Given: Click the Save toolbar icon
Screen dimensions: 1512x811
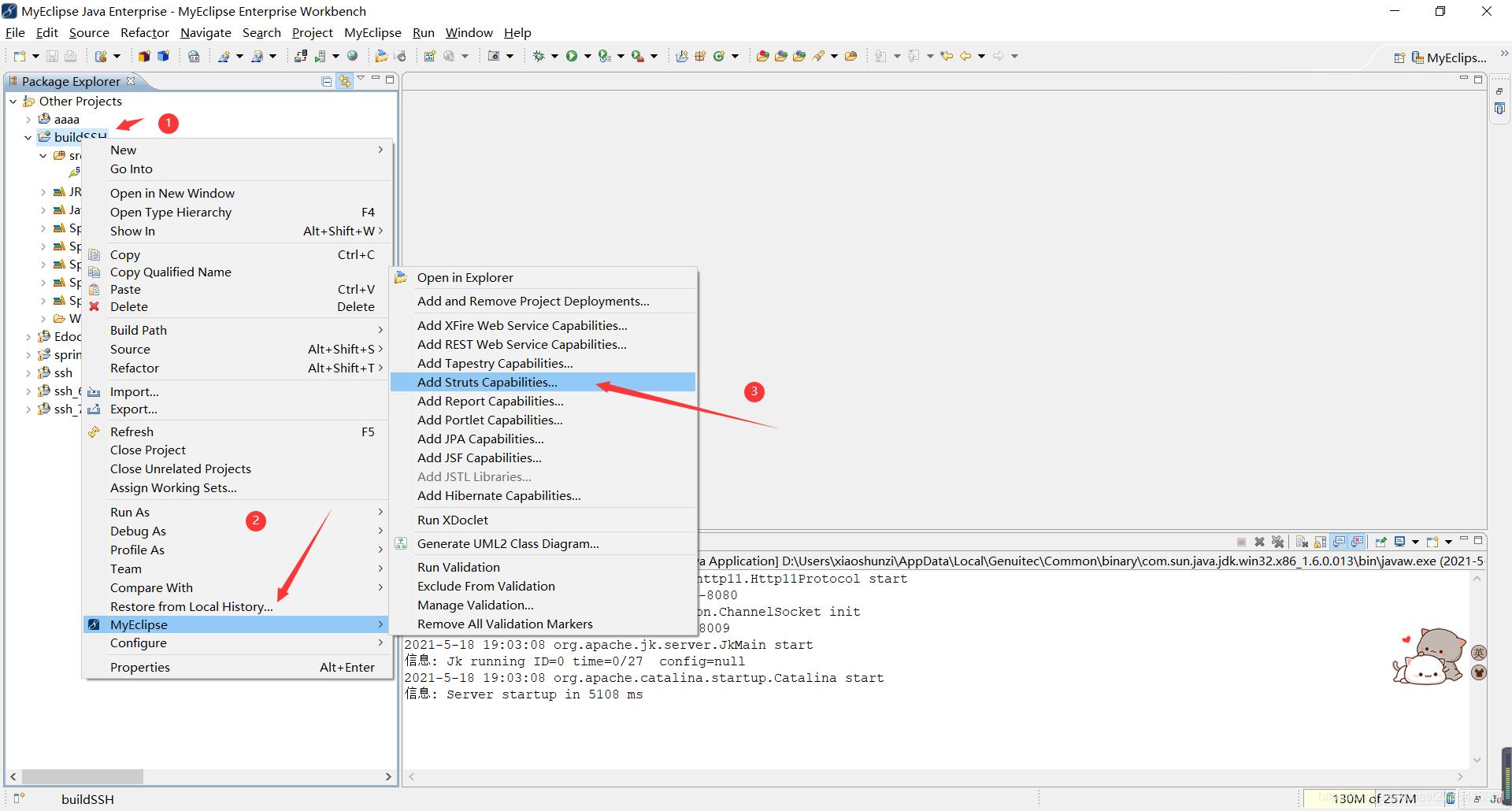Looking at the screenshot, I should [x=52, y=56].
